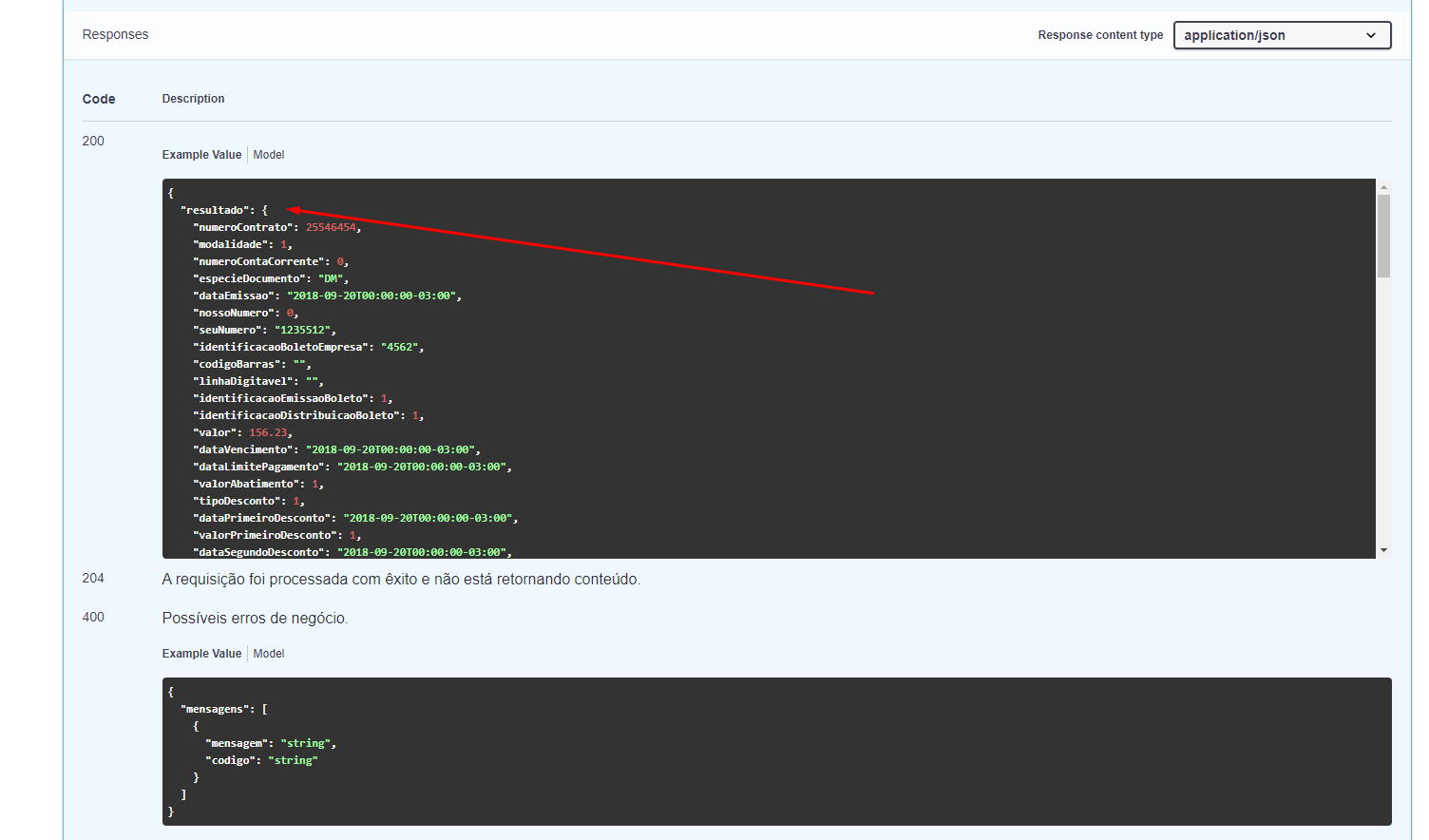Click the Code column header
1429x840 pixels.
tap(99, 99)
